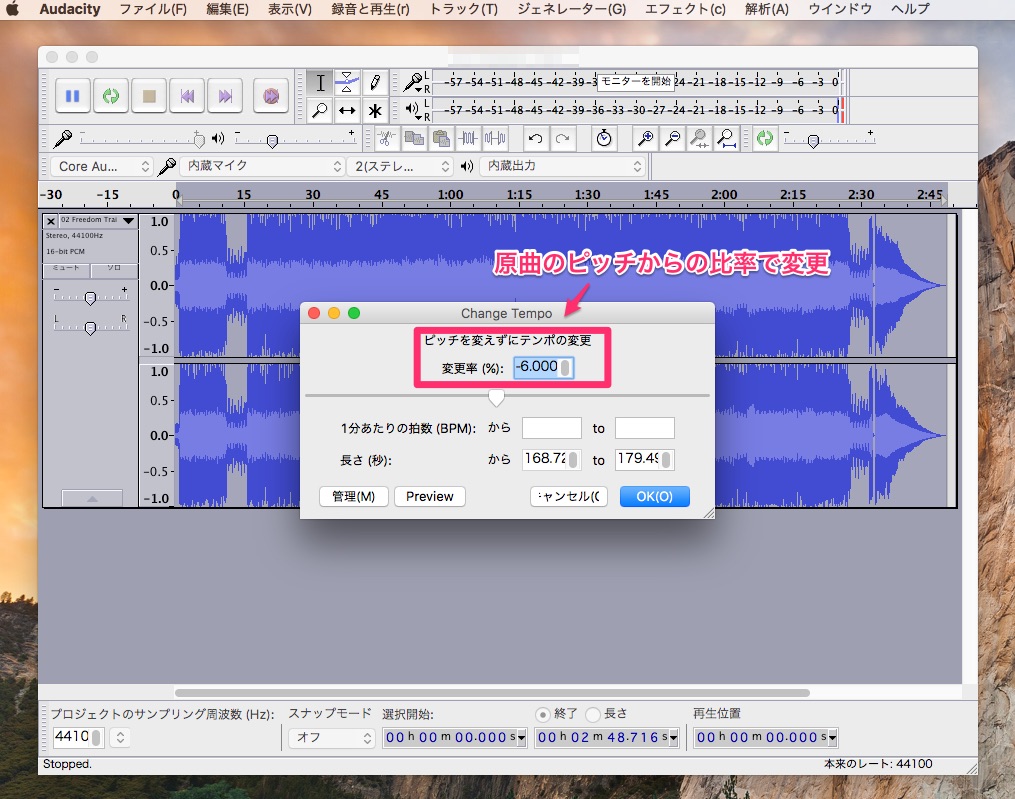Image resolution: width=1015 pixels, height=799 pixels.
Task: Click the 変更率 (%) input field
Action: point(543,367)
